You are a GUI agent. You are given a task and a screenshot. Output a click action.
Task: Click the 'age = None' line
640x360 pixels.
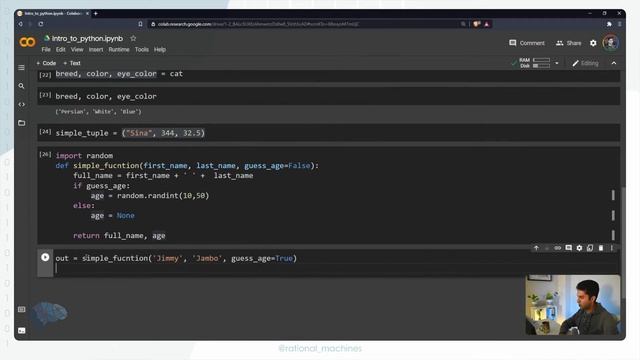click(x=112, y=216)
